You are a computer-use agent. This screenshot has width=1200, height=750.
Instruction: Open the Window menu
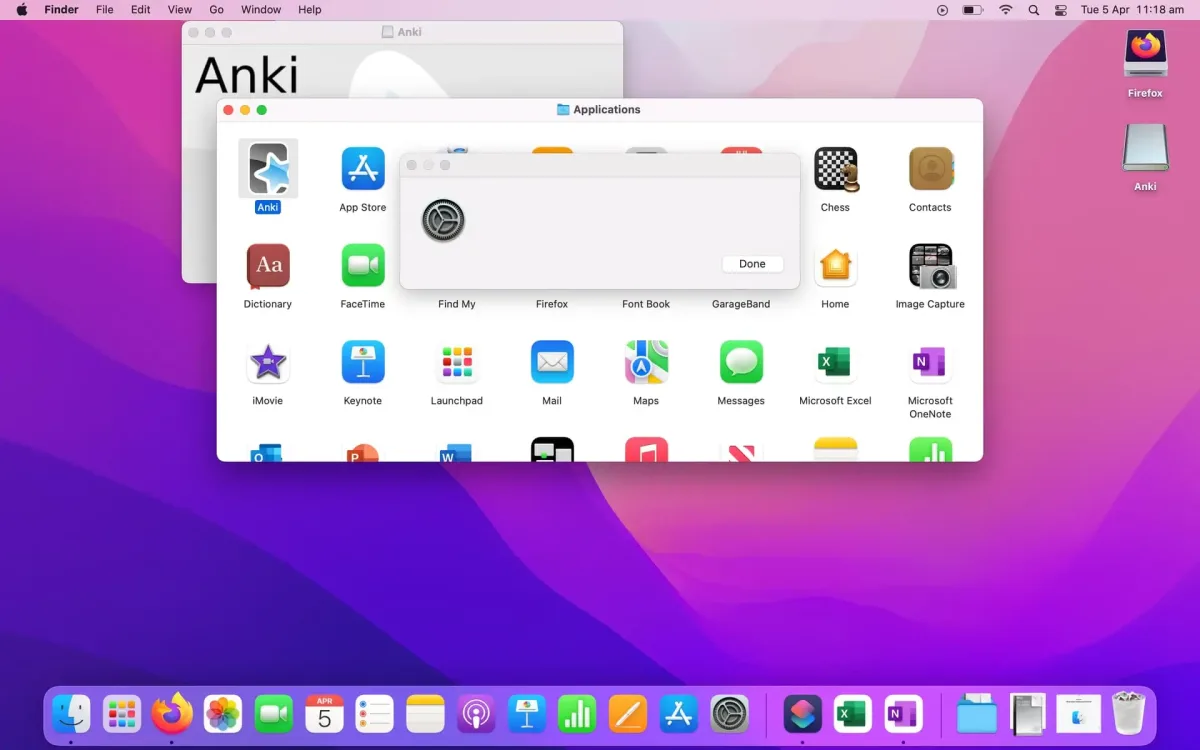coord(261,10)
